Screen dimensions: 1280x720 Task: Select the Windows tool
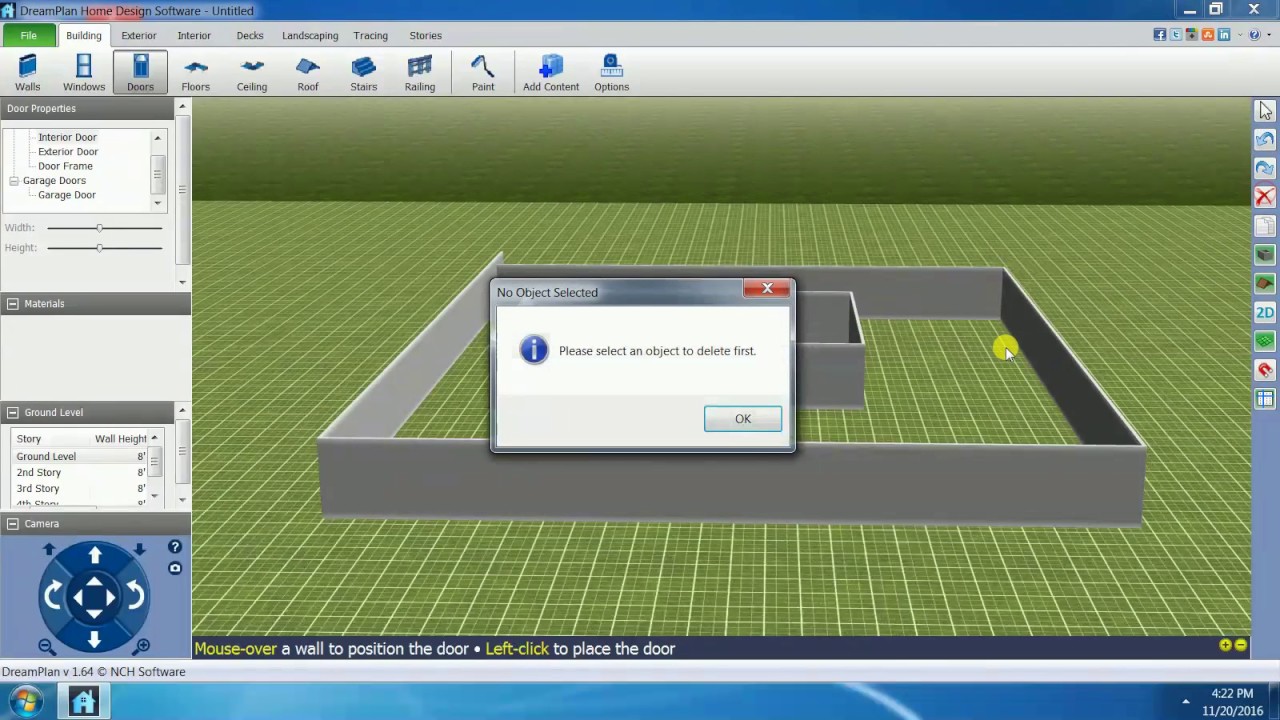click(x=84, y=73)
